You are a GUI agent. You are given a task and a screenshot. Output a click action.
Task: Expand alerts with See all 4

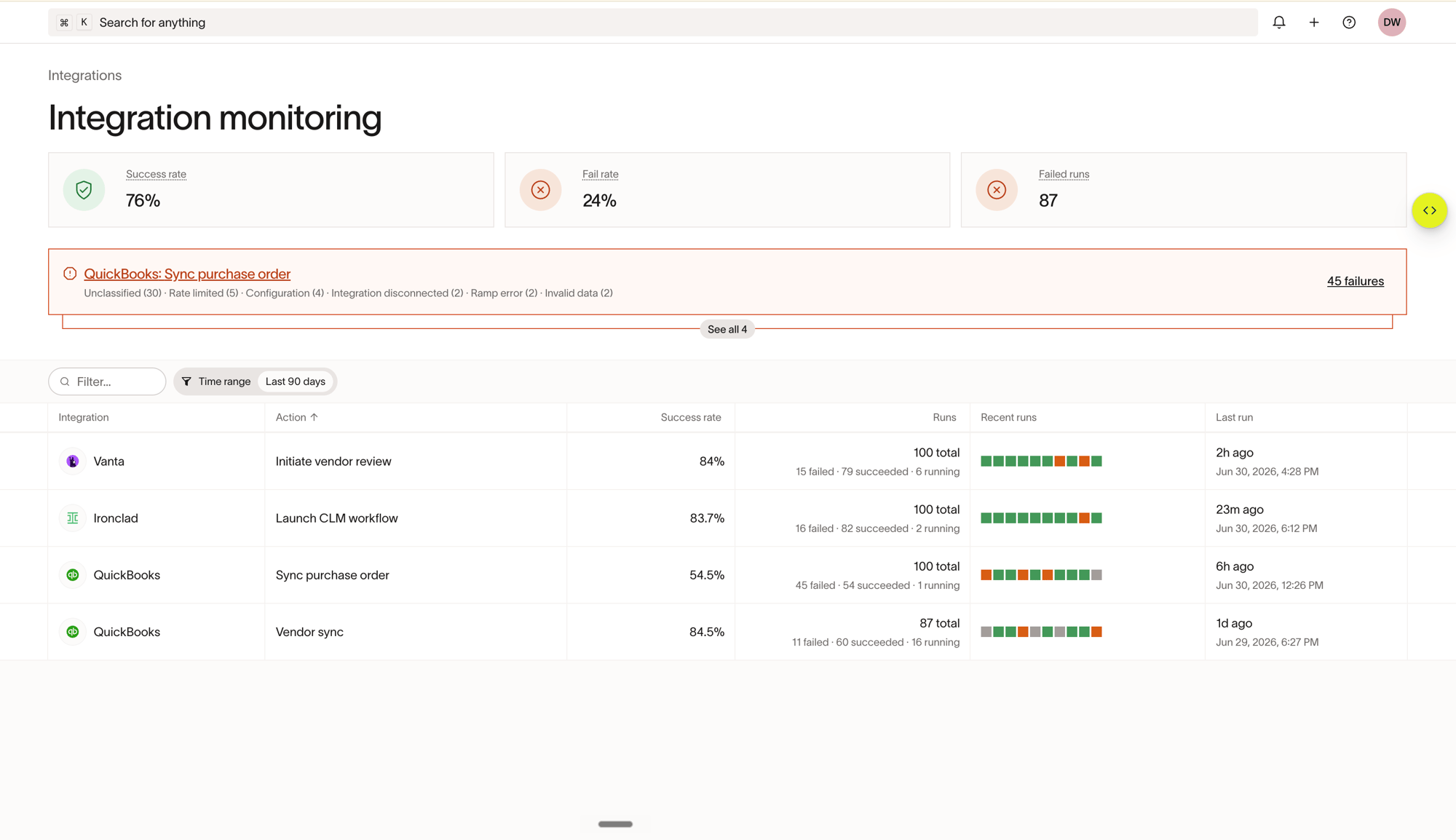click(x=727, y=329)
